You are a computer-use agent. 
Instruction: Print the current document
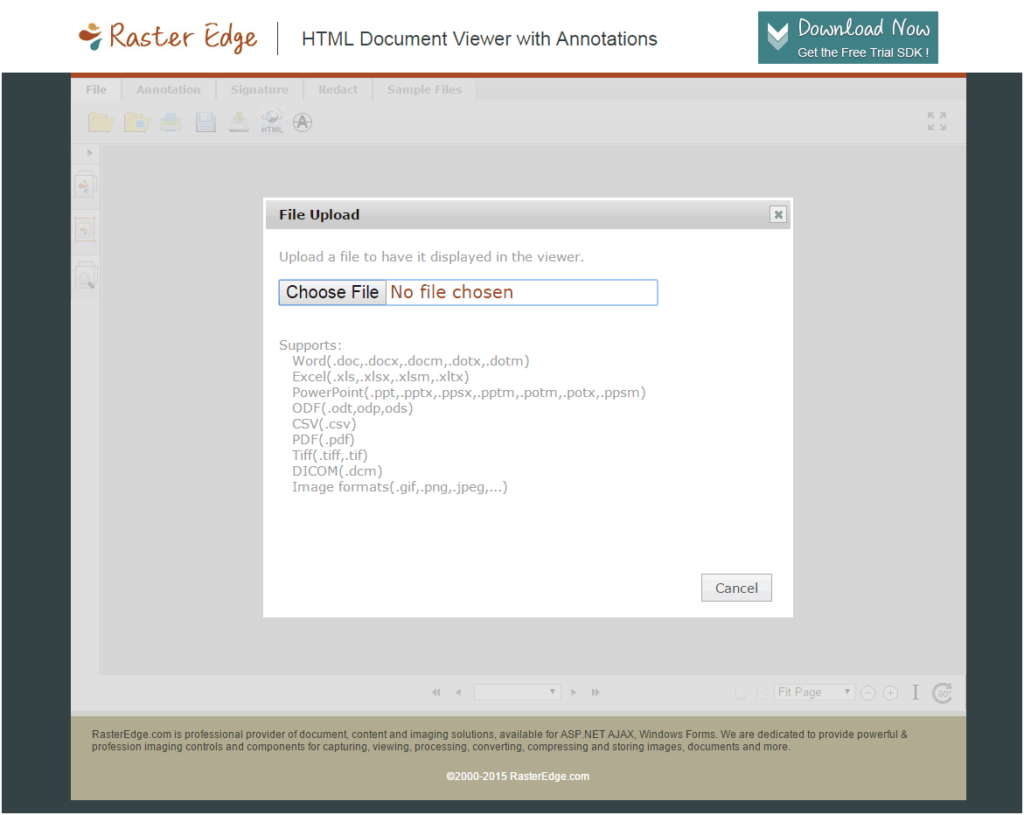coord(170,121)
